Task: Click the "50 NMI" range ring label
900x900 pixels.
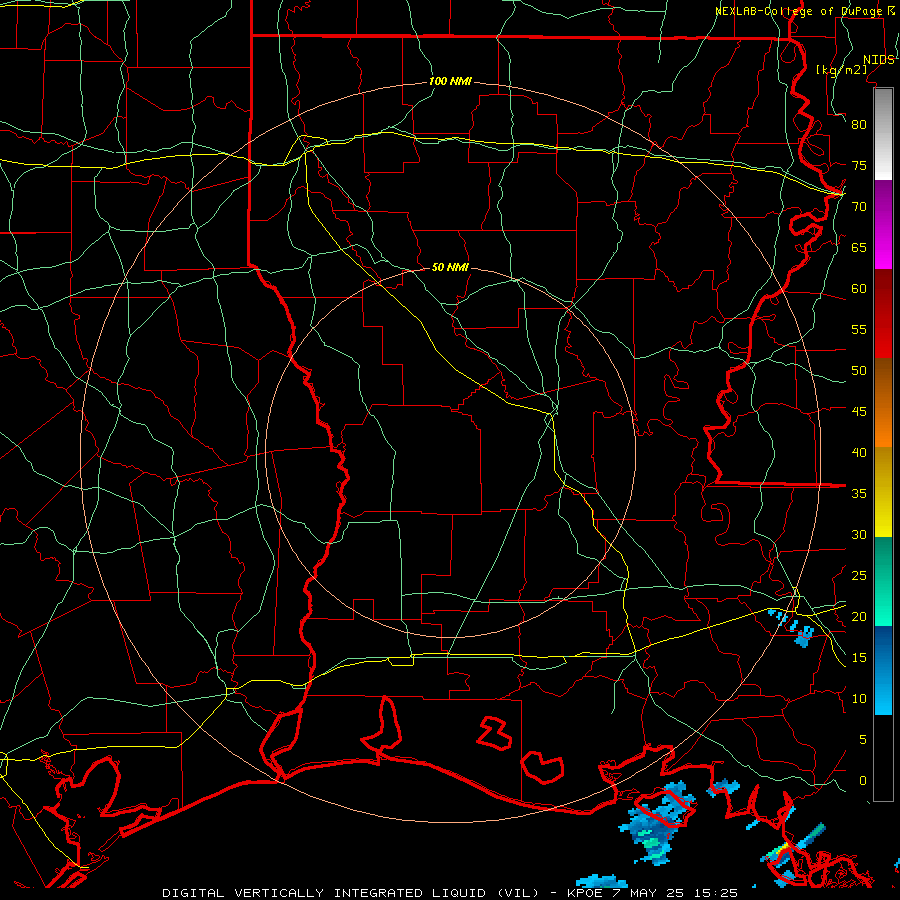Action: click(x=450, y=267)
